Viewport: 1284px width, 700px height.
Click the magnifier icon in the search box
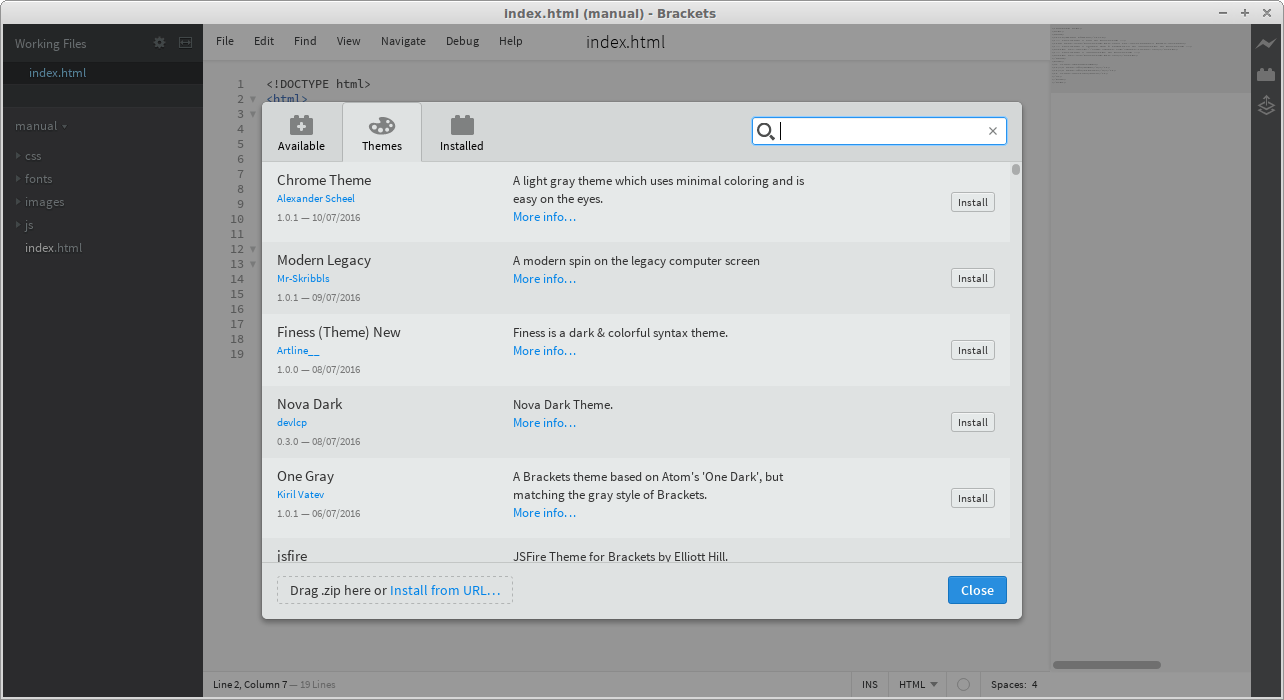(x=765, y=131)
